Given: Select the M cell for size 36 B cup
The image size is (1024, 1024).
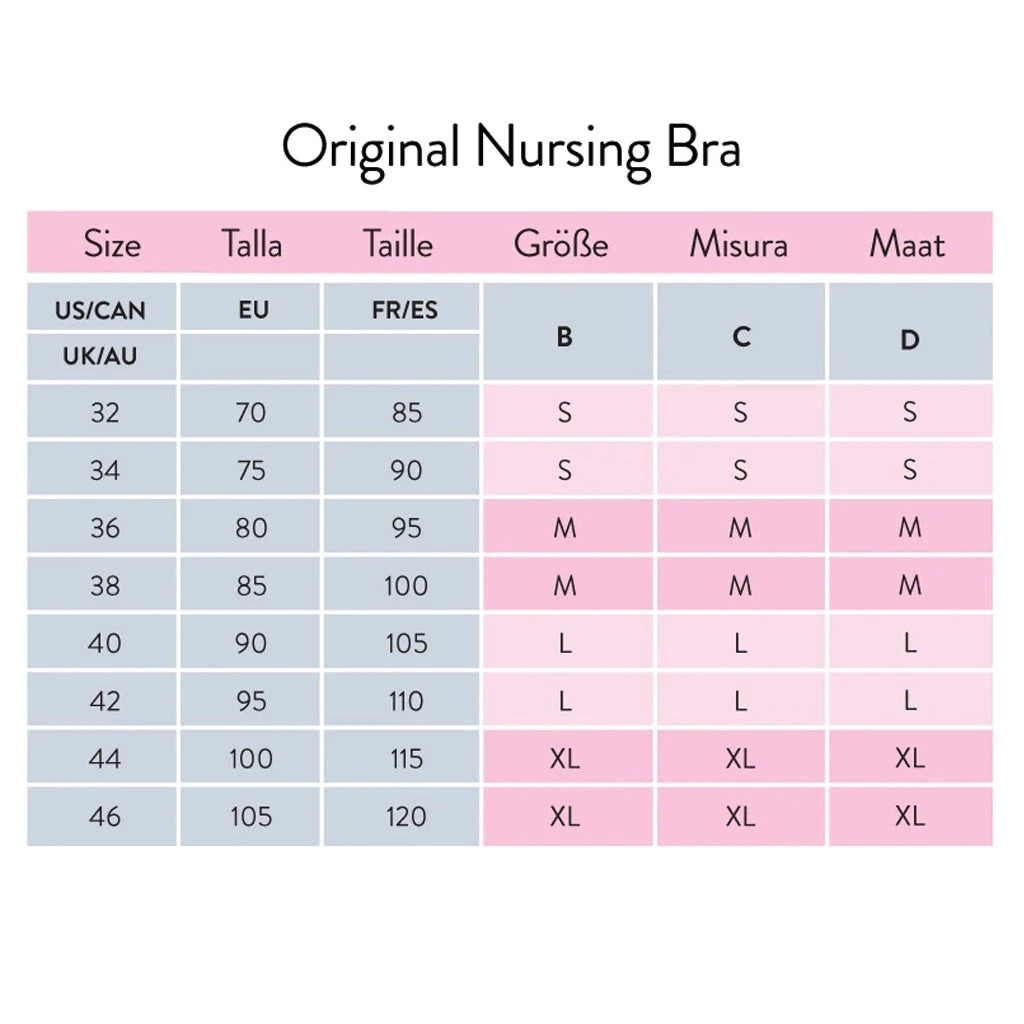Looking at the screenshot, I should tap(565, 528).
